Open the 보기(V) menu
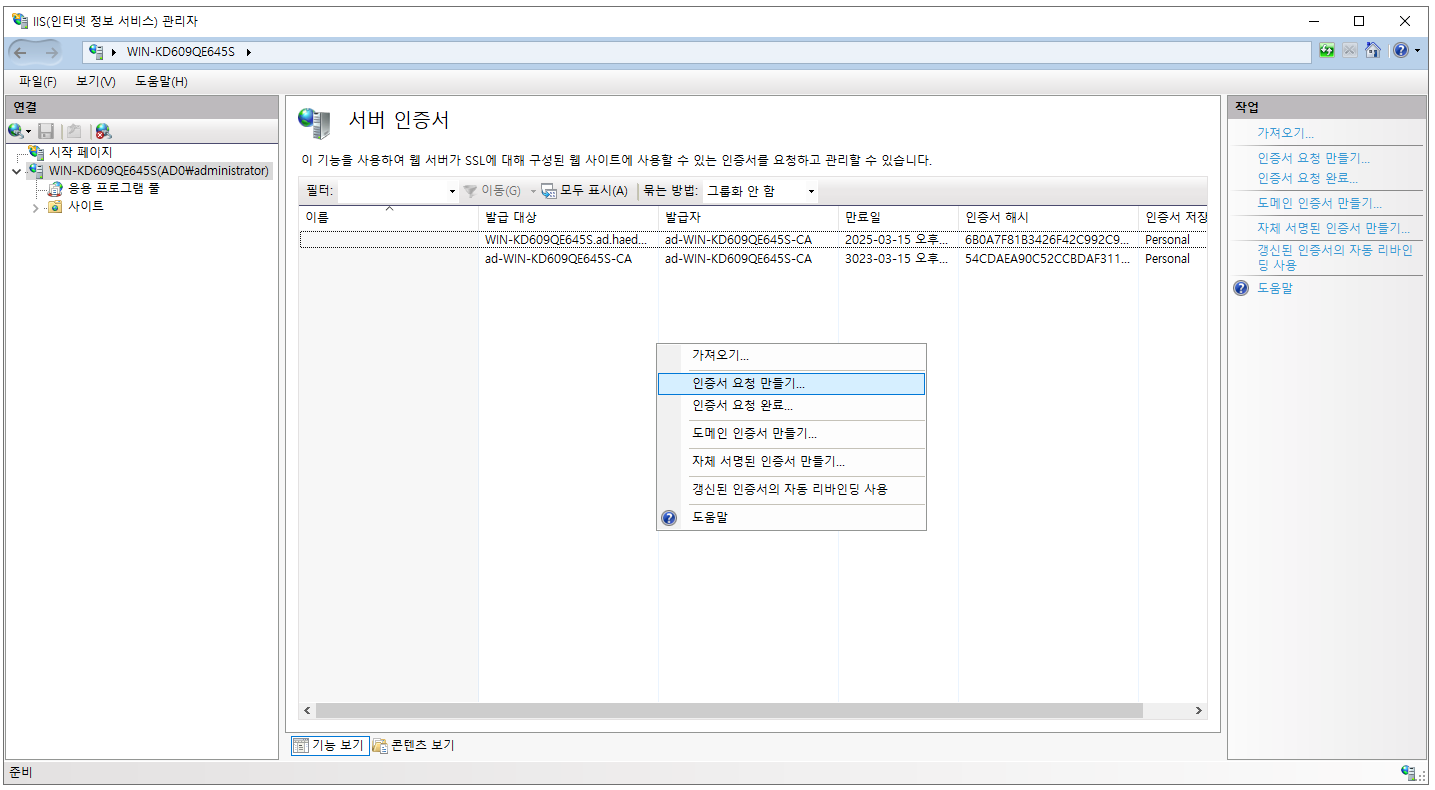This screenshot has height=790, width=1435. click(96, 82)
